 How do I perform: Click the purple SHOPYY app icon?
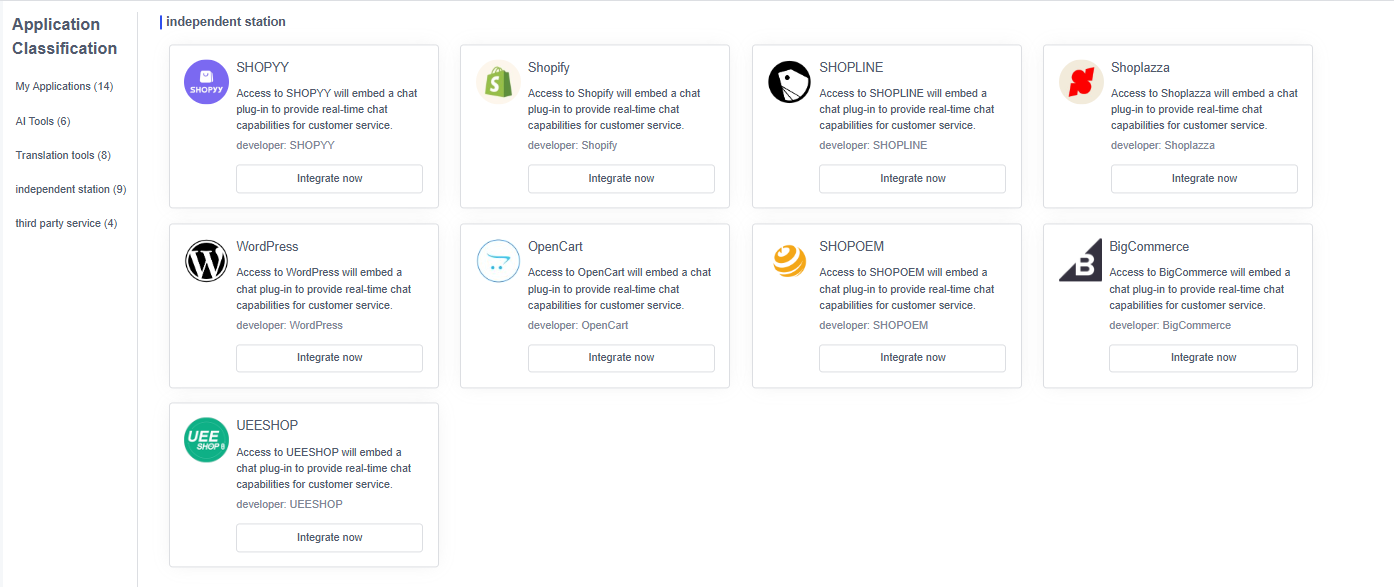(206, 82)
